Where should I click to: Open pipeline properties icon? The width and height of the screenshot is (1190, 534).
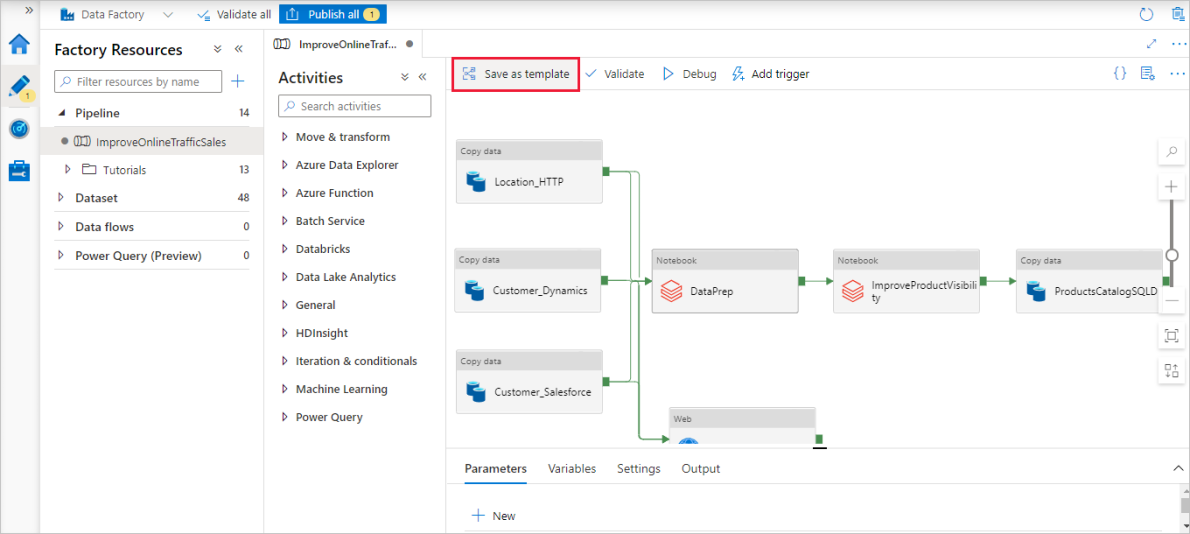(1148, 74)
